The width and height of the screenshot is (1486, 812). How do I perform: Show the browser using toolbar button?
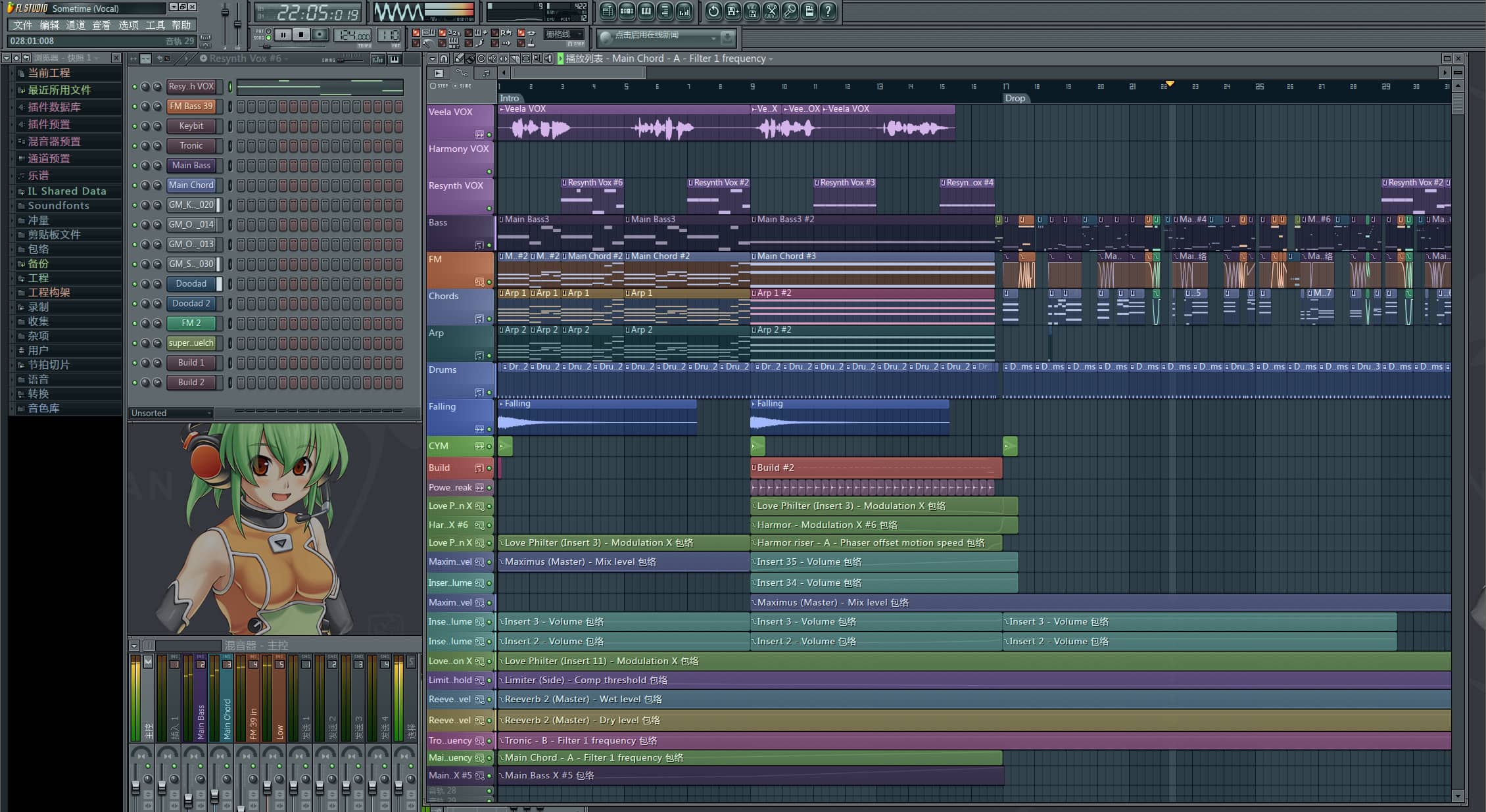(x=665, y=11)
